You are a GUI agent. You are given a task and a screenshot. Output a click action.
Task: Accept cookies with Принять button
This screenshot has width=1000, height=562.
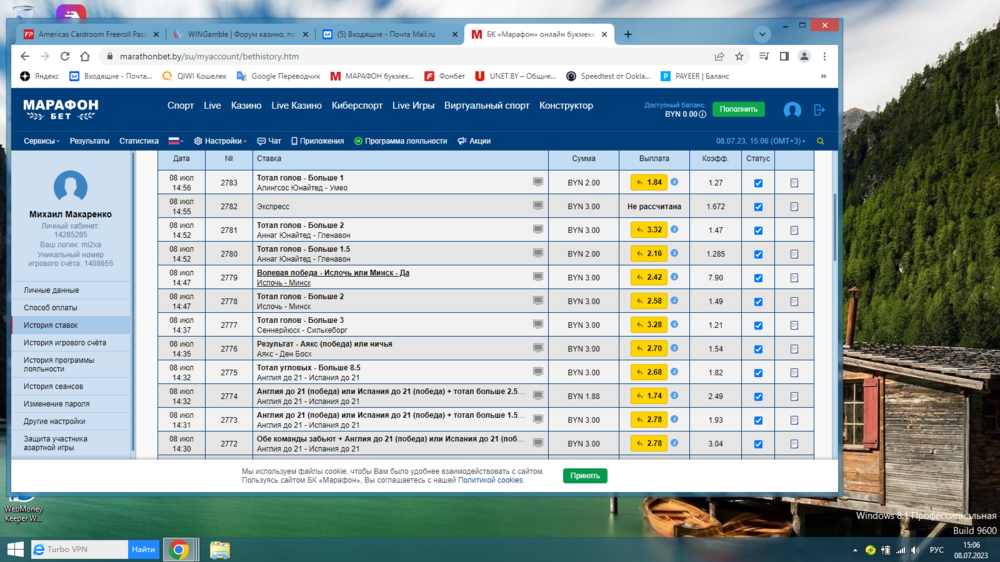point(585,476)
